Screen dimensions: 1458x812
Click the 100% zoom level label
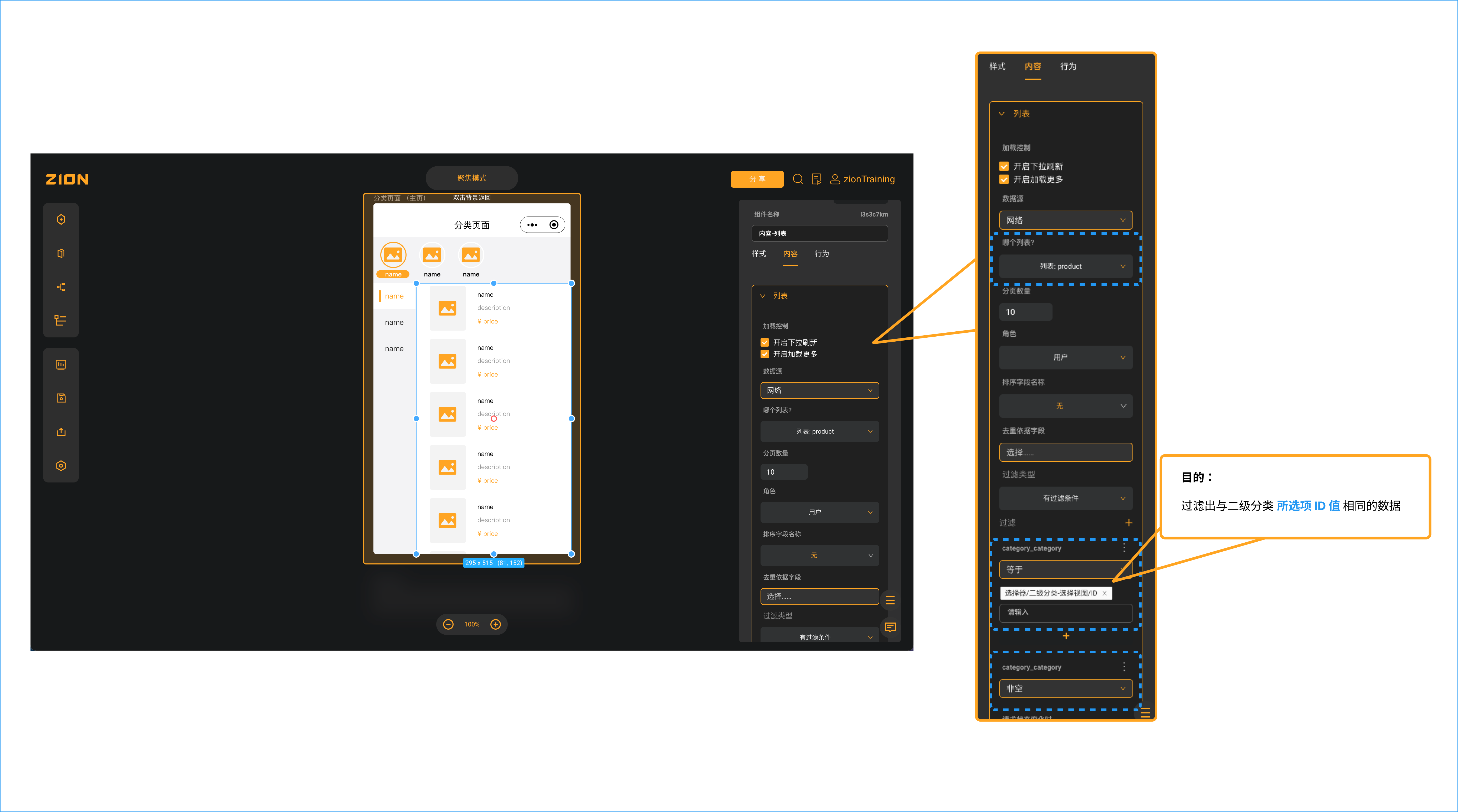pos(471,624)
